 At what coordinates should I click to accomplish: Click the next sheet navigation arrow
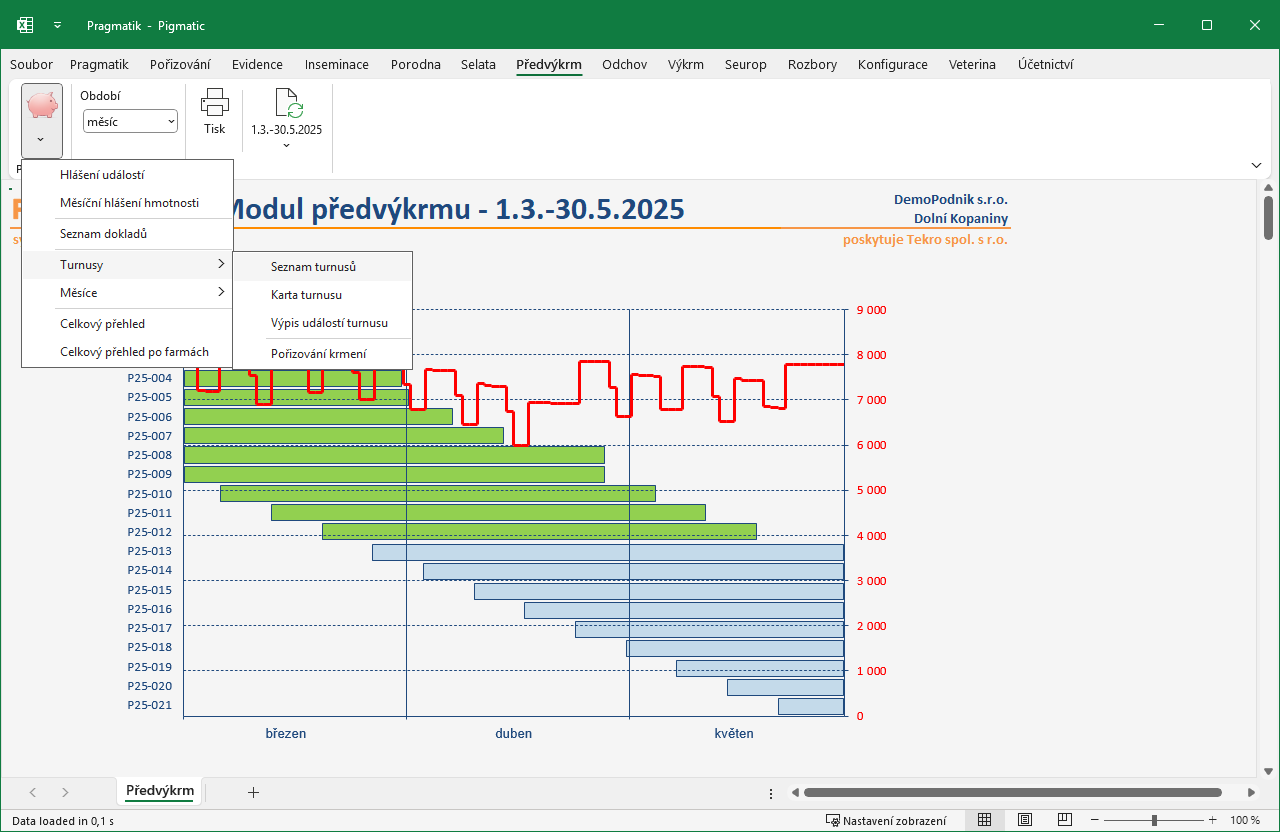click(65, 792)
